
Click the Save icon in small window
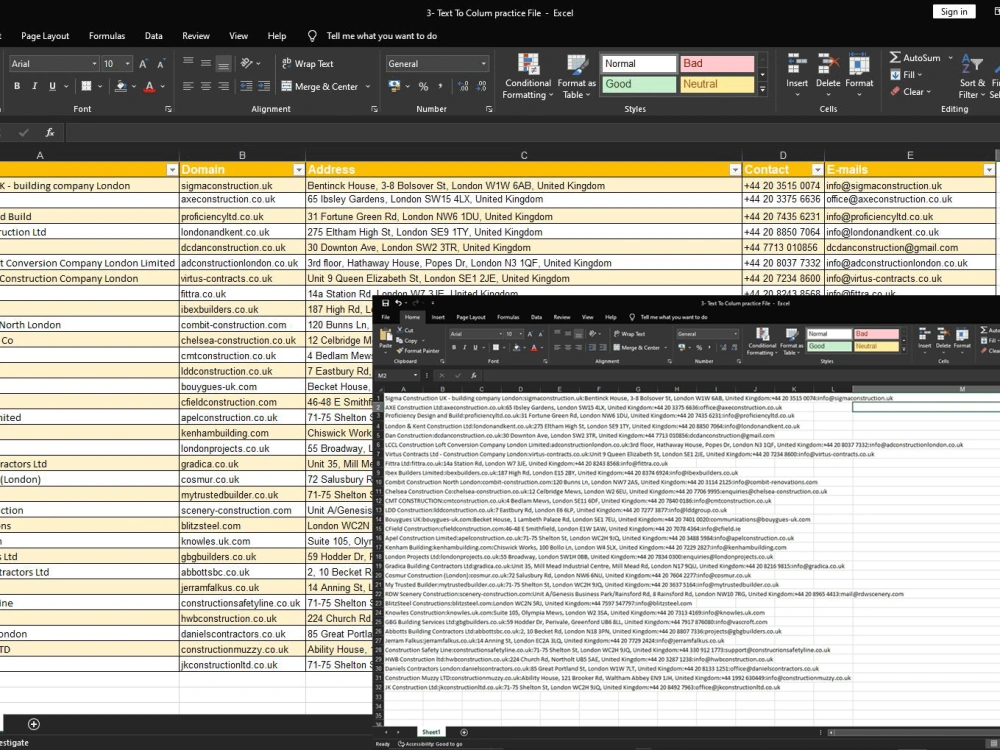[x=385, y=303]
